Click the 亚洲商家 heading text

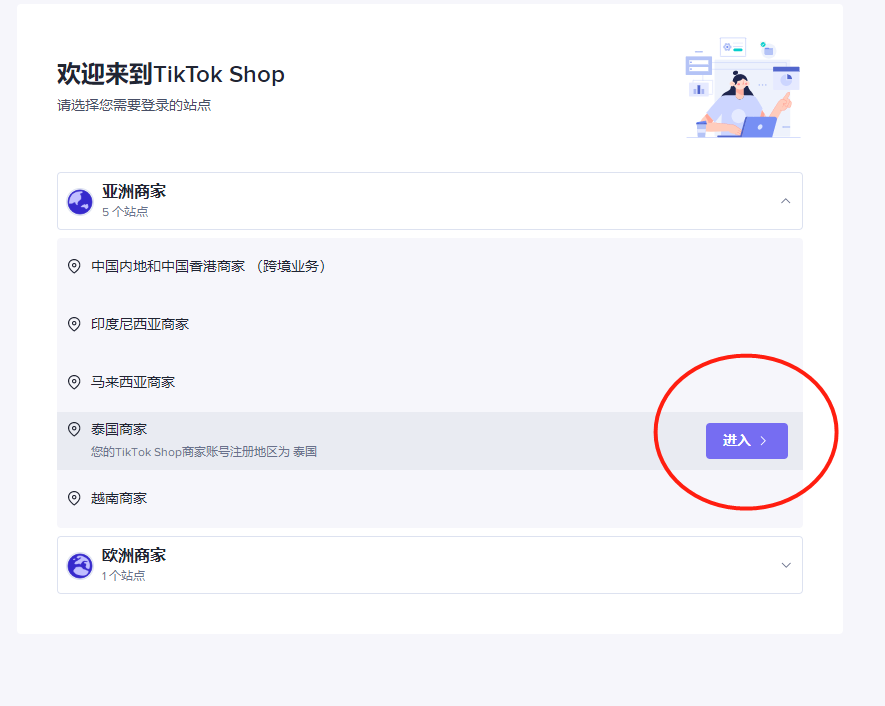pyautogui.click(x=134, y=192)
